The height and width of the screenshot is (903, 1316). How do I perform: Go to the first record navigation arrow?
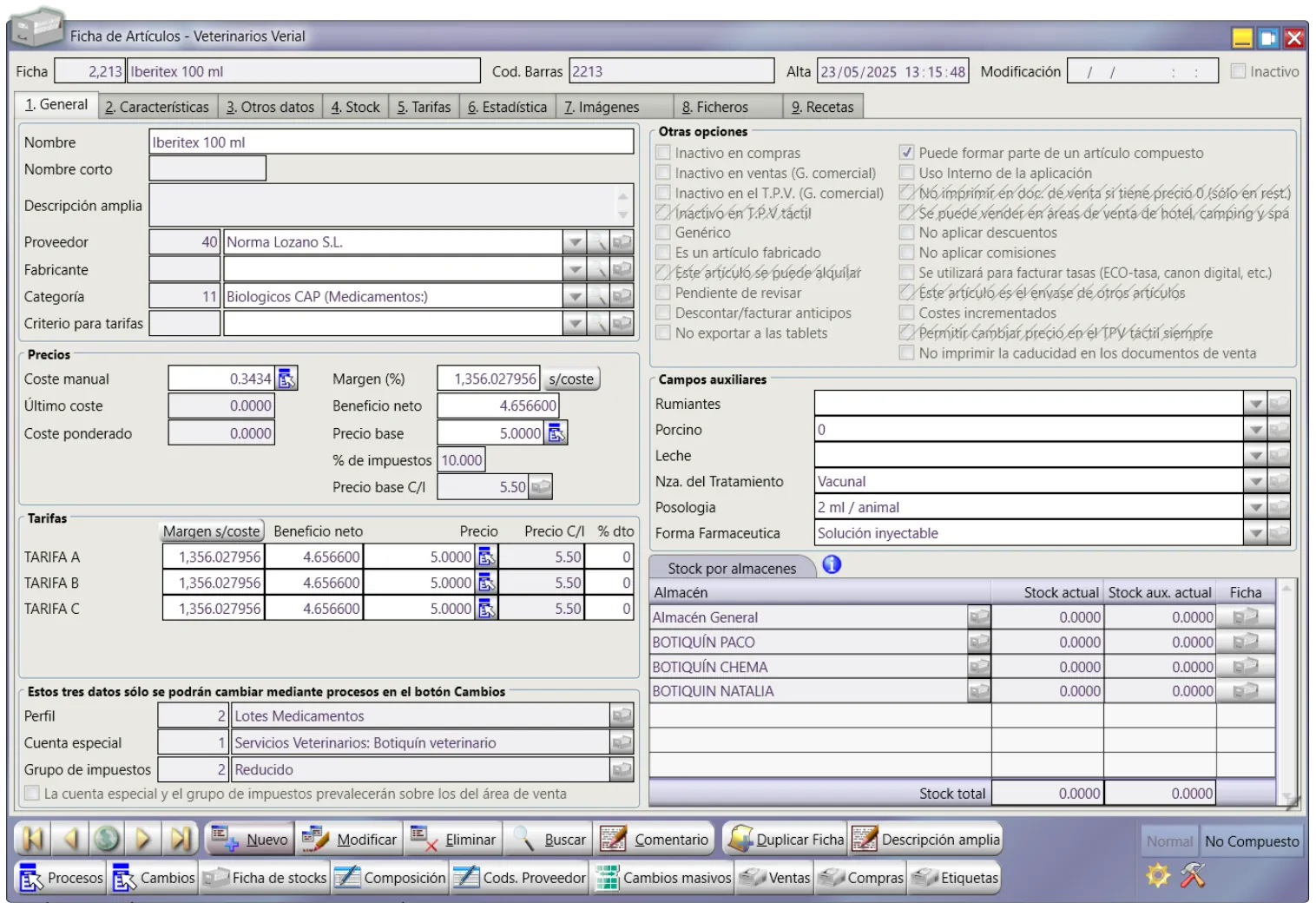pos(33,839)
